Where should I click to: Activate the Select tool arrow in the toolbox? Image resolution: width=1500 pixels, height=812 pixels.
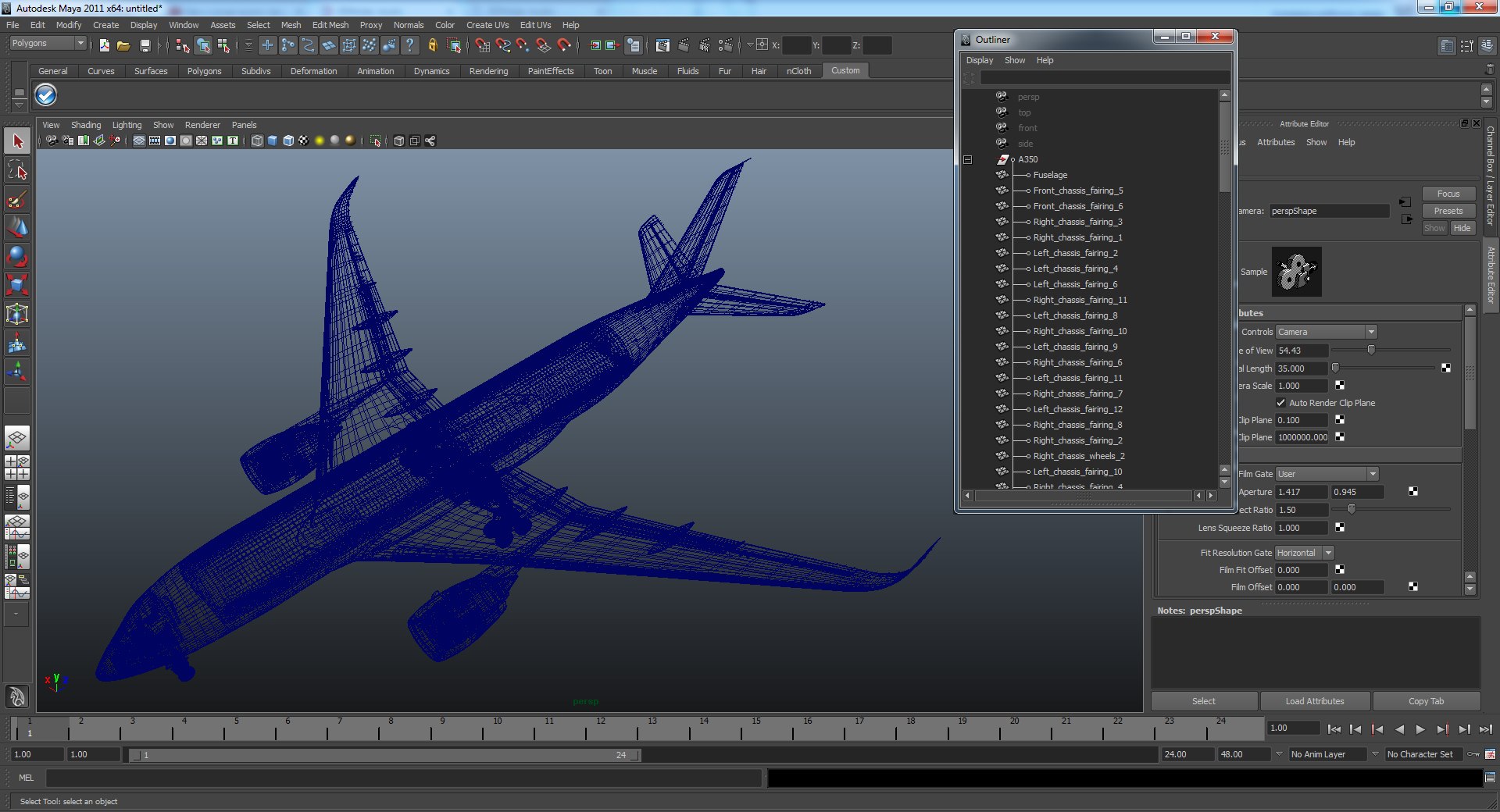(17, 142)
